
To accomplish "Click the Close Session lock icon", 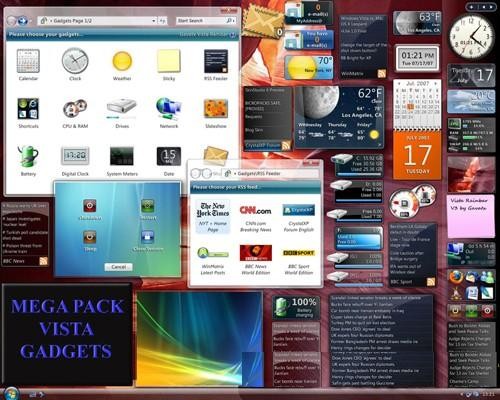I will (x=148, y=237).
